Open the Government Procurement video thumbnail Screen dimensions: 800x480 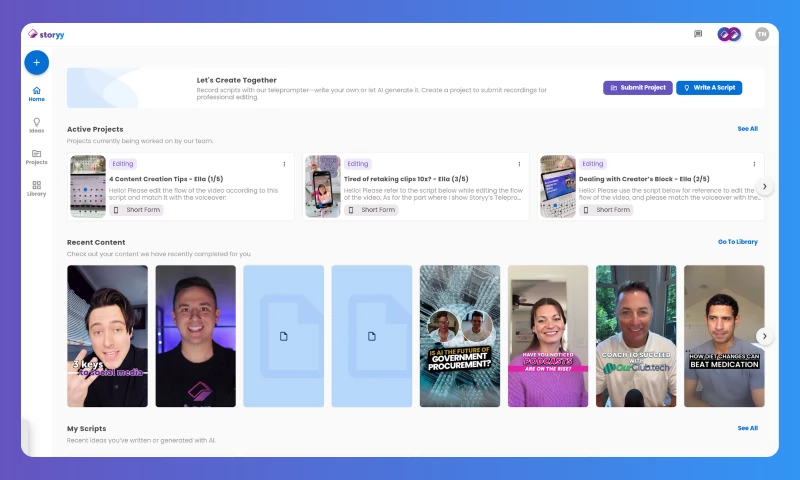pos(460,336)
